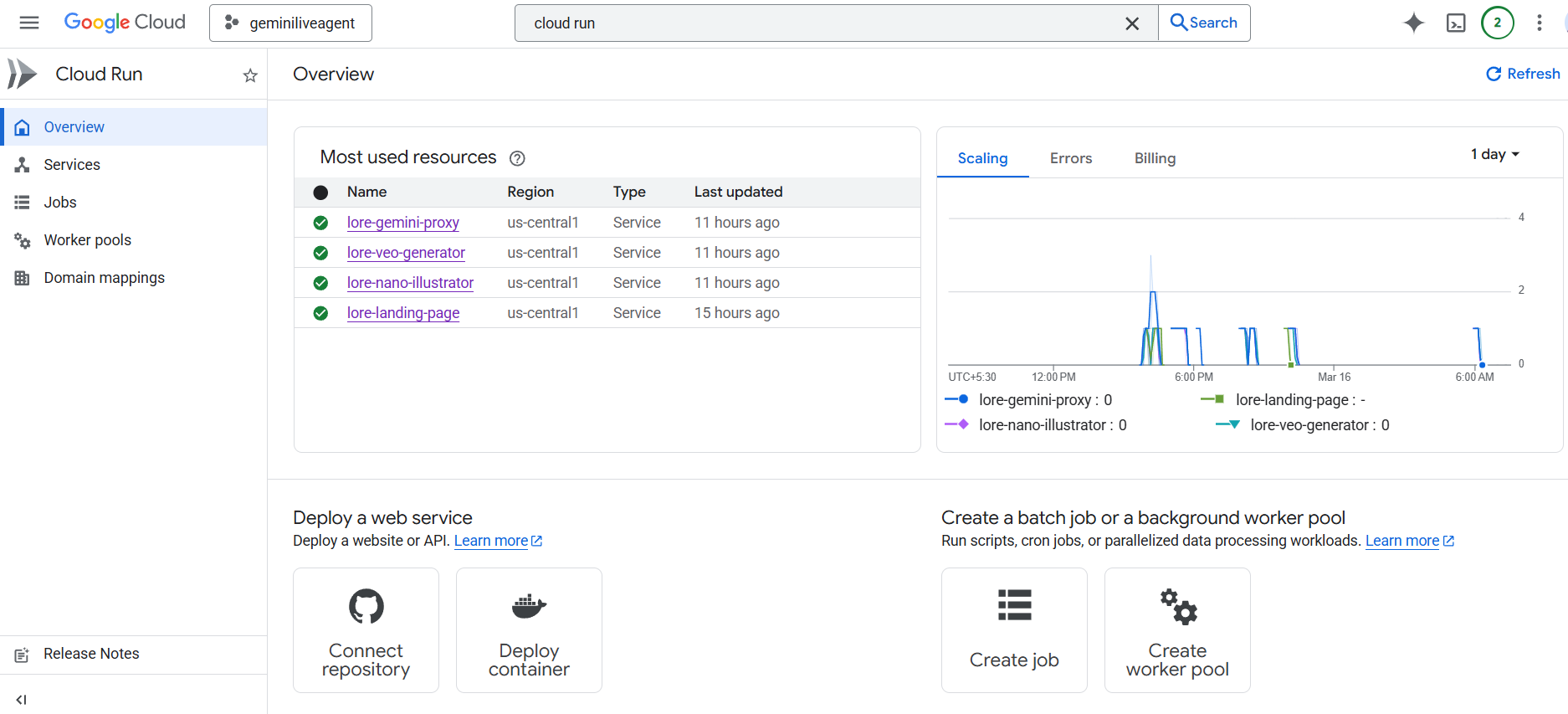Click the Create worker pool card
1568x714 pixels.
(x=1177, y=630)
